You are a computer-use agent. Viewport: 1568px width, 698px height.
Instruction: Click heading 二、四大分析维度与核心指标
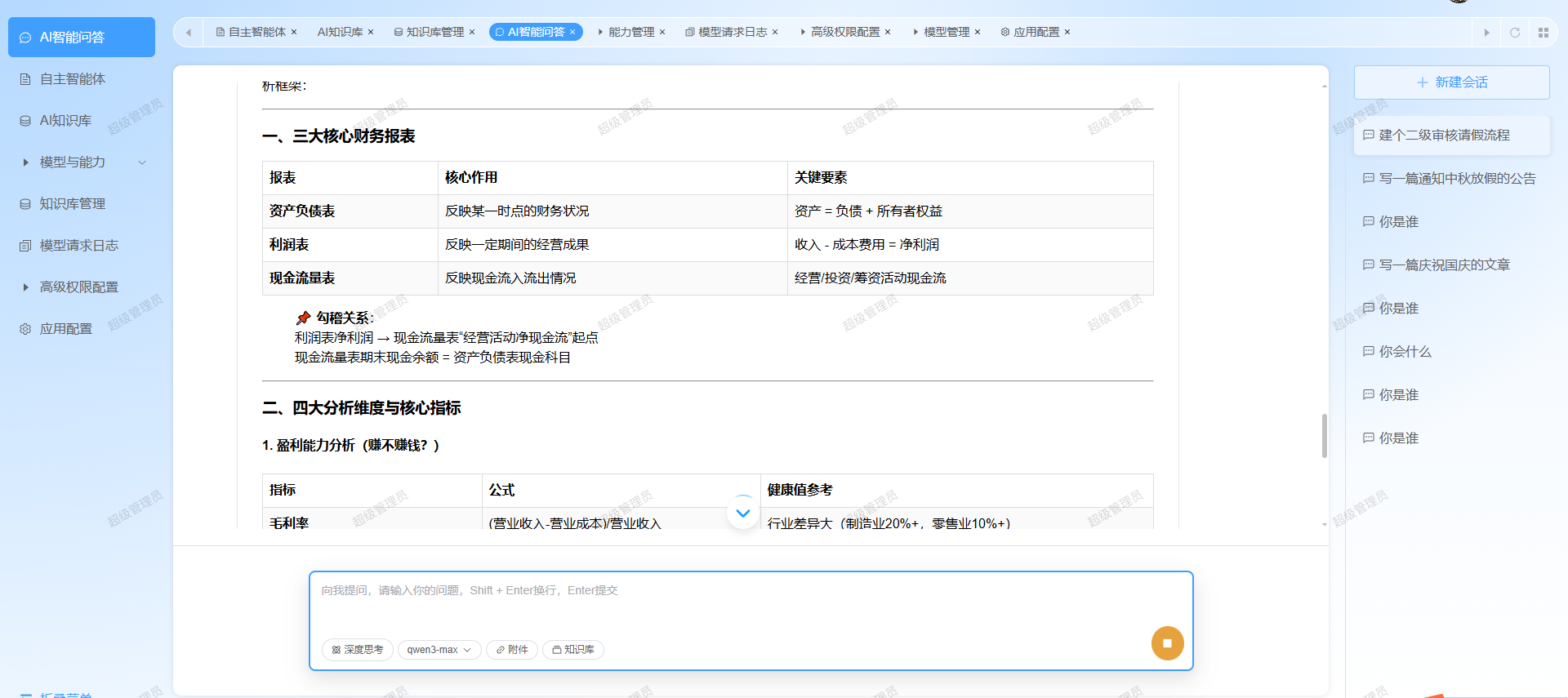[x=362, y=408]
